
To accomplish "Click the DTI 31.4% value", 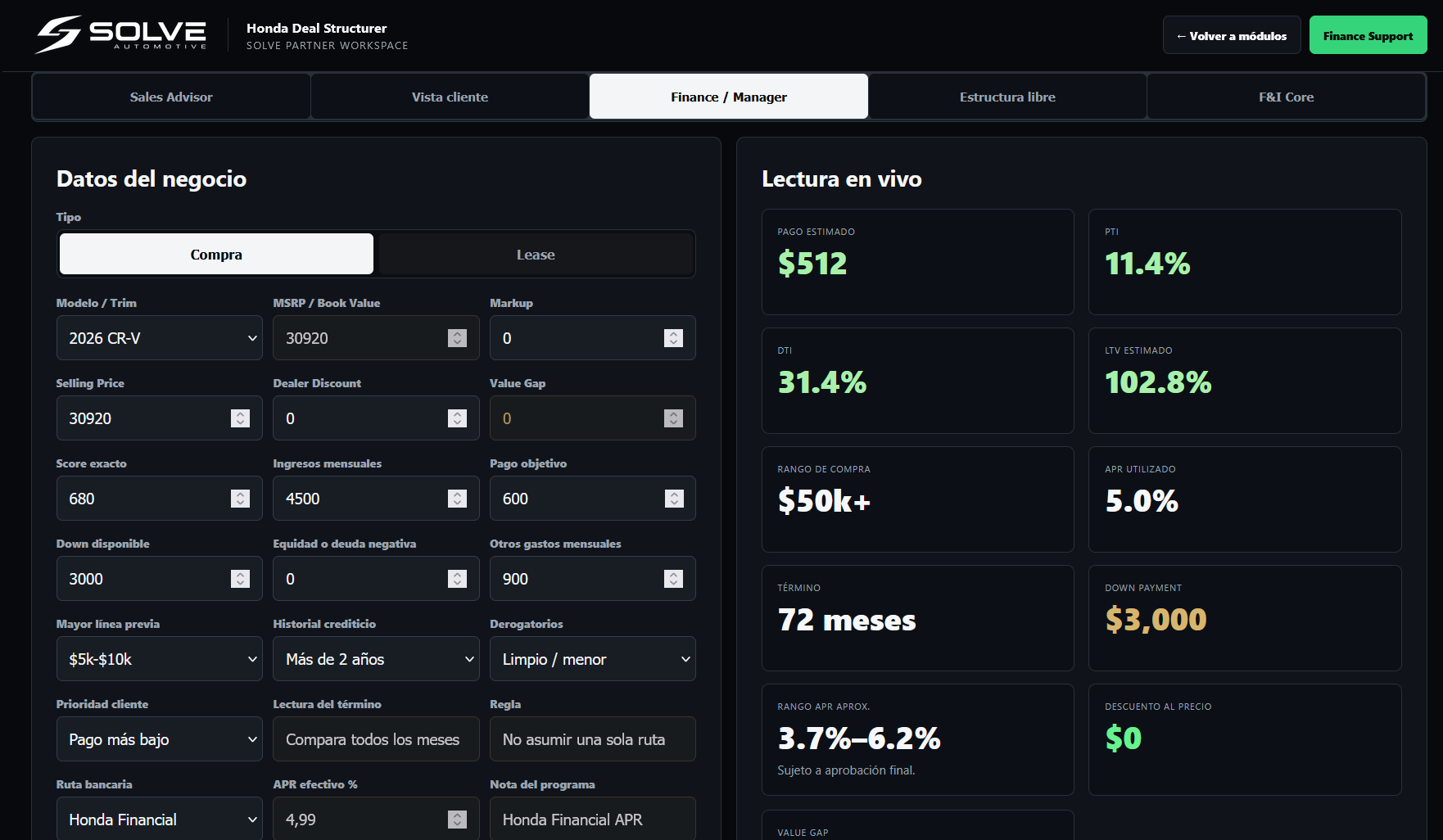I will (x=822, y=382).
